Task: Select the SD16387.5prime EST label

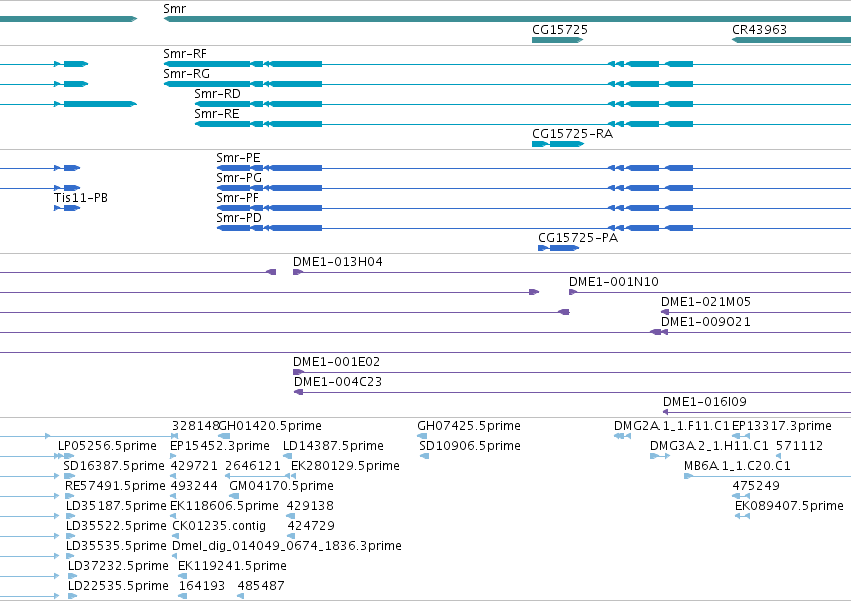Action: pos(114,466)
